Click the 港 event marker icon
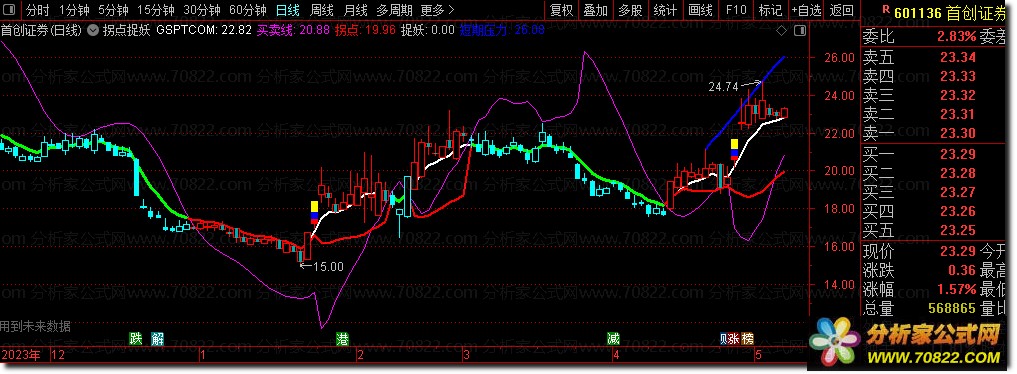This screenshot has width=1017, height=374. click(x=342, y=338)
